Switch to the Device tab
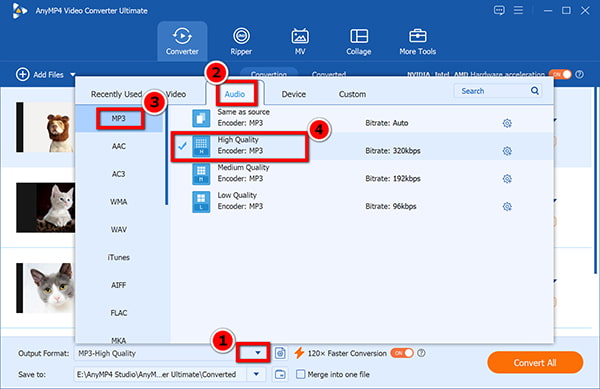600x389 pixels. (293, 94)
